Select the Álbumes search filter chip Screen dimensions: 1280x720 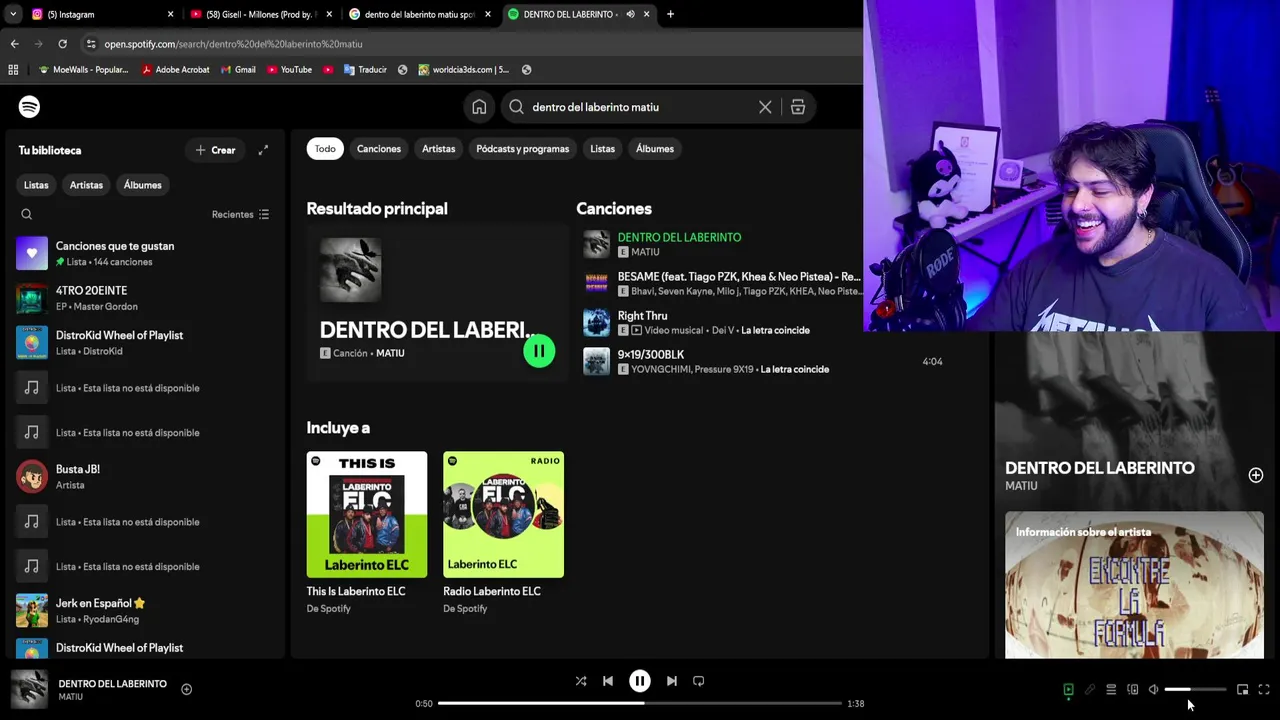[655, 149]
